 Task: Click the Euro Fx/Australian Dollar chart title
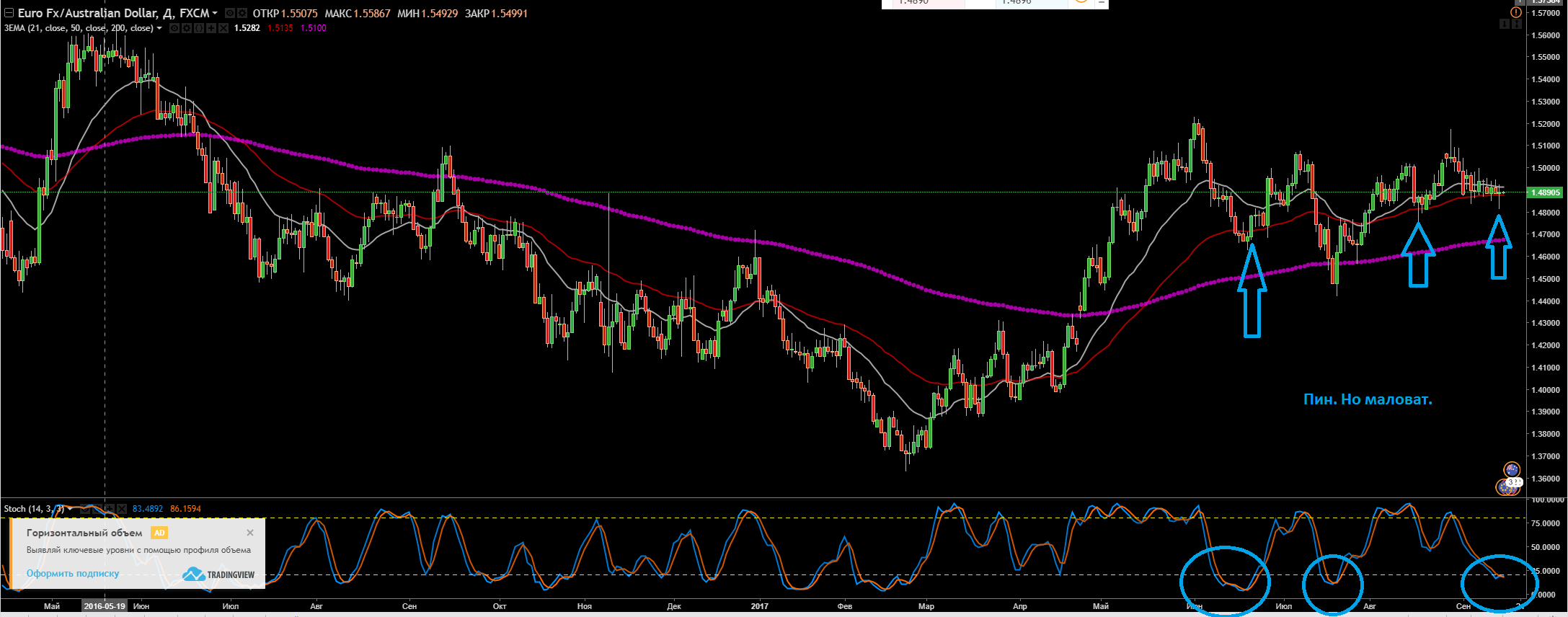pos(113,13)
